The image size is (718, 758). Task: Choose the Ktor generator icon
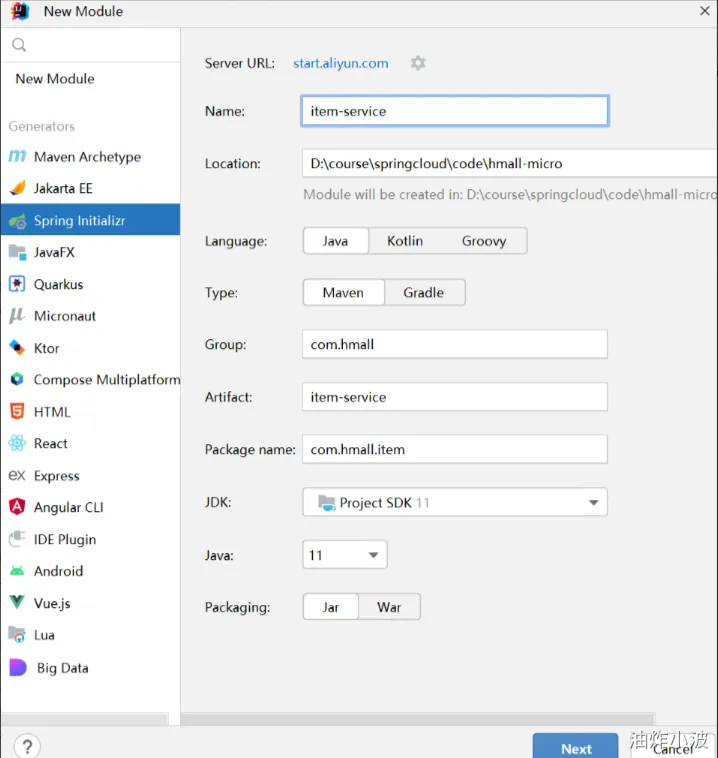[17, 348]
